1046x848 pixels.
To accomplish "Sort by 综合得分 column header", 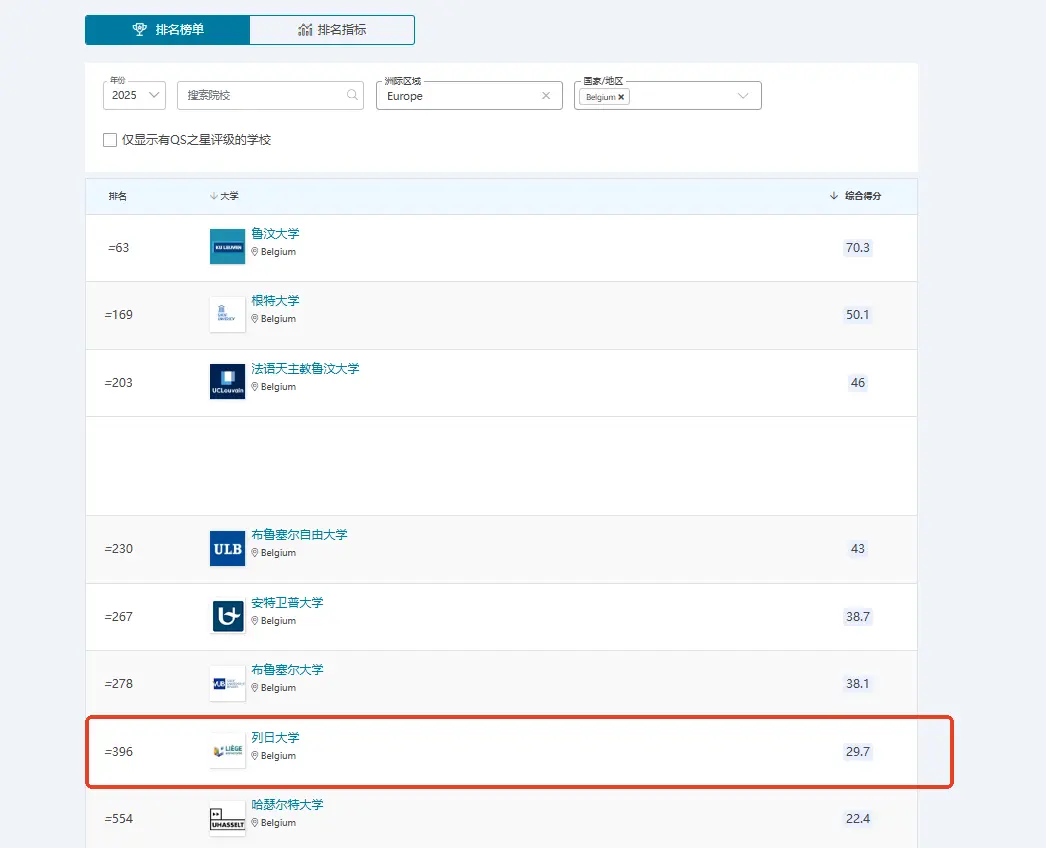I will pyautogui.click(x=855, y=196).
